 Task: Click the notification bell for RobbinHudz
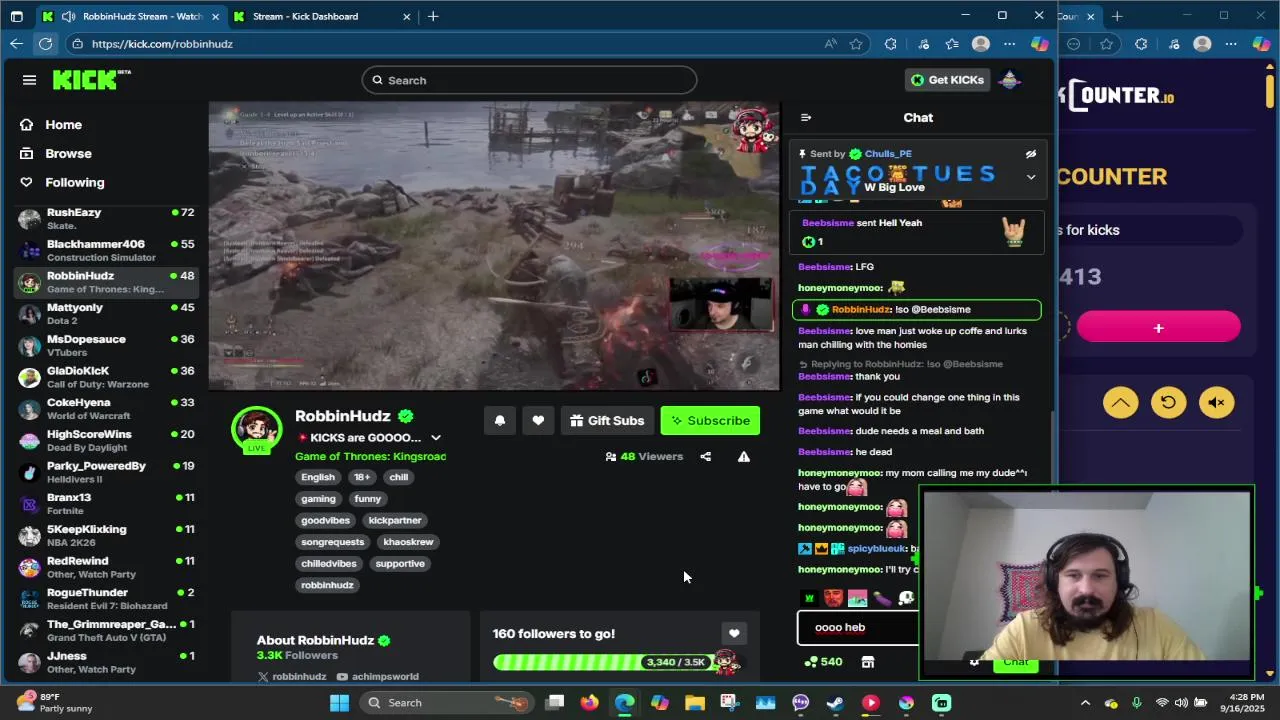pos(500,421)
